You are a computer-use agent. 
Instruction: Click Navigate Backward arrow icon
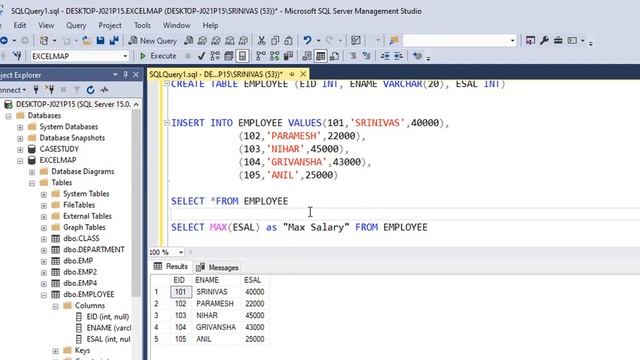pos(4,40)
